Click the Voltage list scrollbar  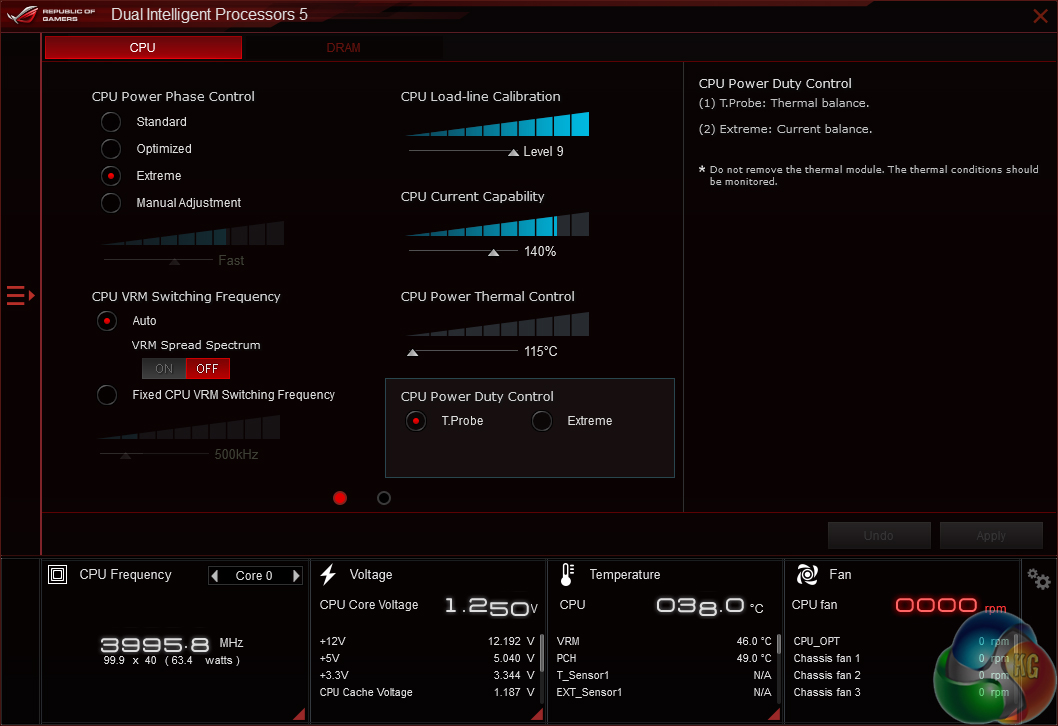542,652
